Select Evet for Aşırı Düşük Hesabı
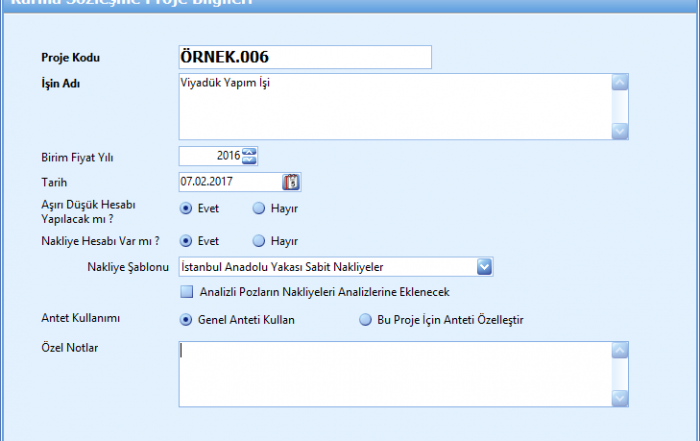The height and width of the screenshot is (441, 700). tap(186, 209)
